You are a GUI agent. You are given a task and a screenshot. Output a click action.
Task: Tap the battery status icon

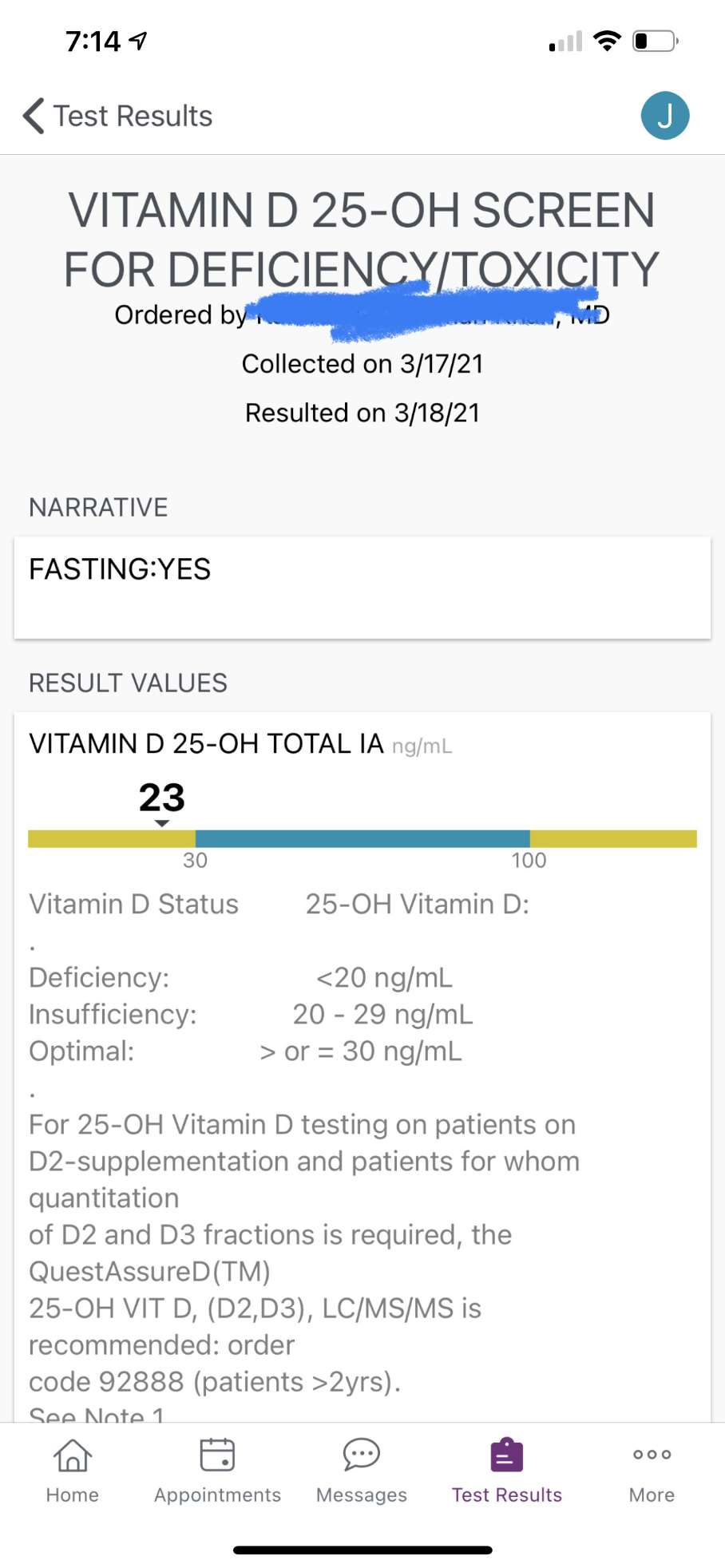click(x=655, y=41)
